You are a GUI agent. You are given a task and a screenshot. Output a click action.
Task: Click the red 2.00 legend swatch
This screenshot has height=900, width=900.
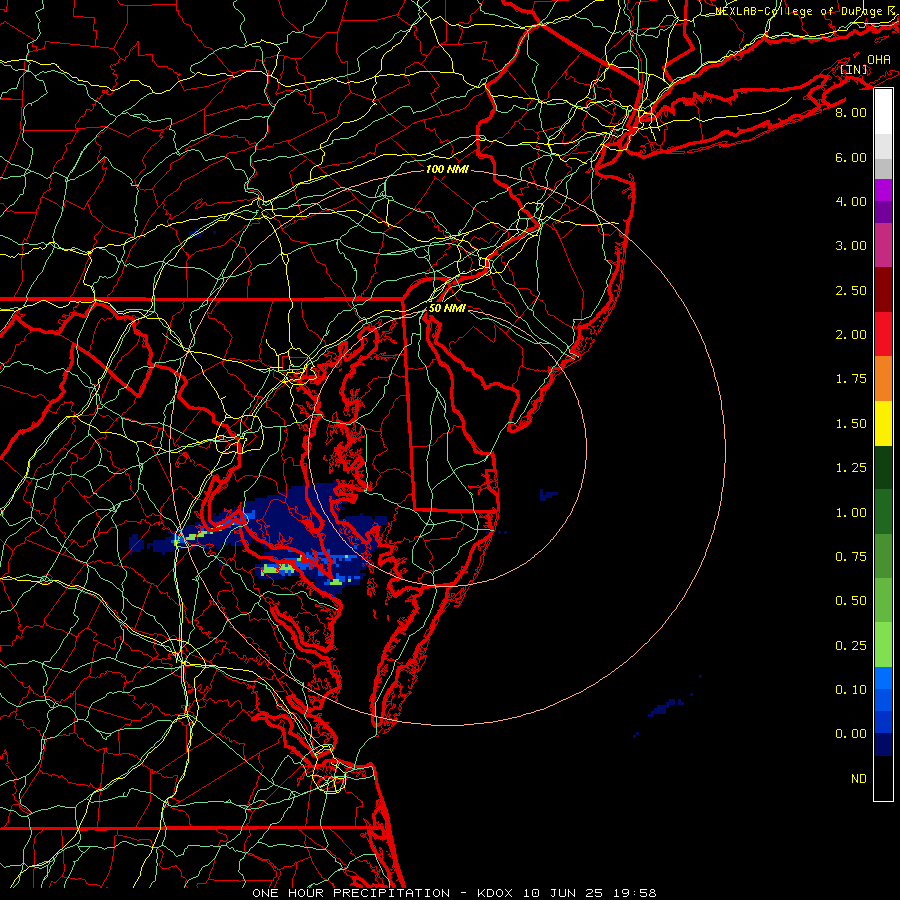coord(883,334)
